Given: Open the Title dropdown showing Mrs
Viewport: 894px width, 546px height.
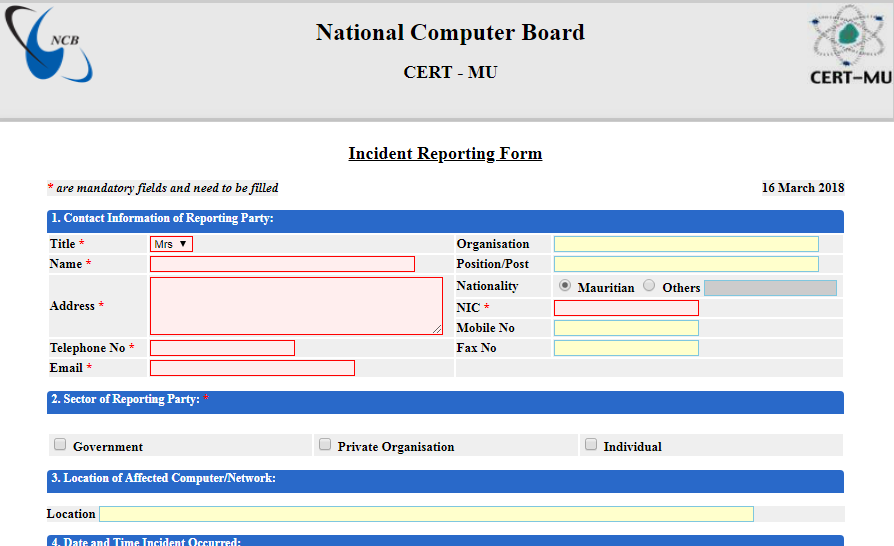Looking at the screenshot, I should click(171, 244).
